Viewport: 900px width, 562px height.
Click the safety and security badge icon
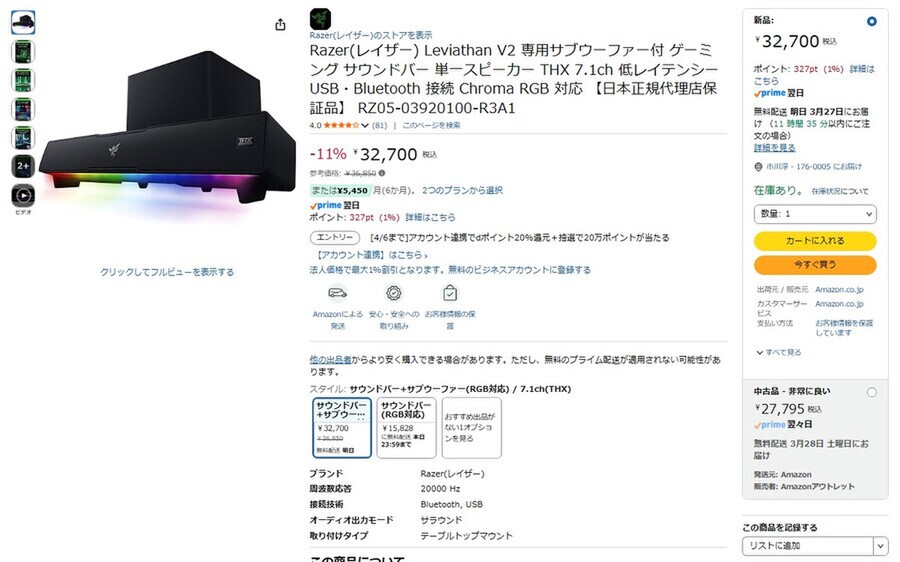pyautogui.click(x=393, y=293)
